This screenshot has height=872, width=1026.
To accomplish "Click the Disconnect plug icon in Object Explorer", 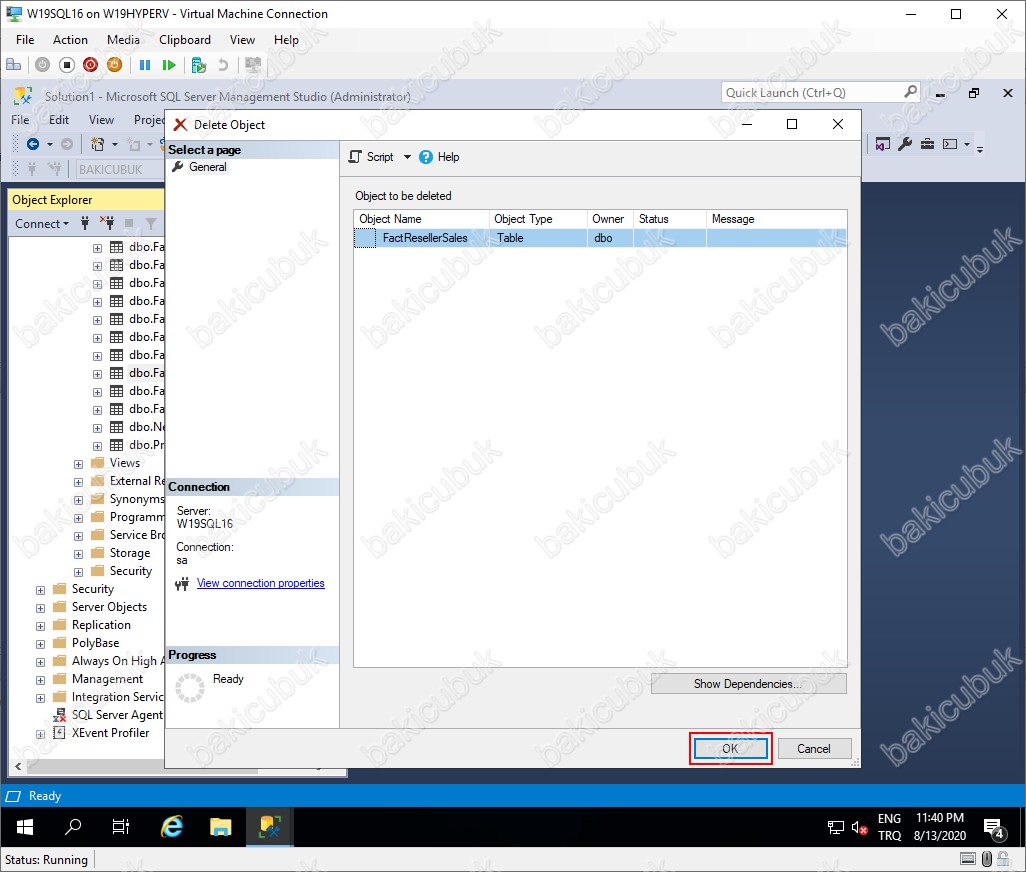I will pyautogui.click(x=107, y=224).
